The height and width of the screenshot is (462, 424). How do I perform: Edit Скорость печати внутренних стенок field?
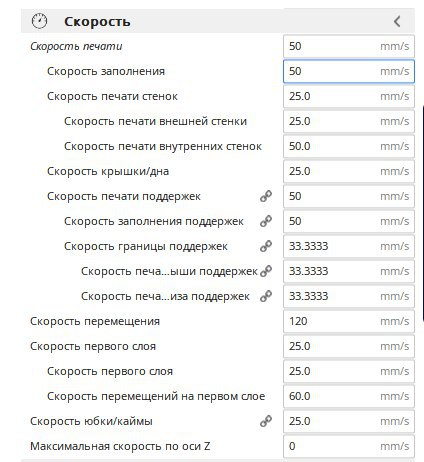coord(349,146)
